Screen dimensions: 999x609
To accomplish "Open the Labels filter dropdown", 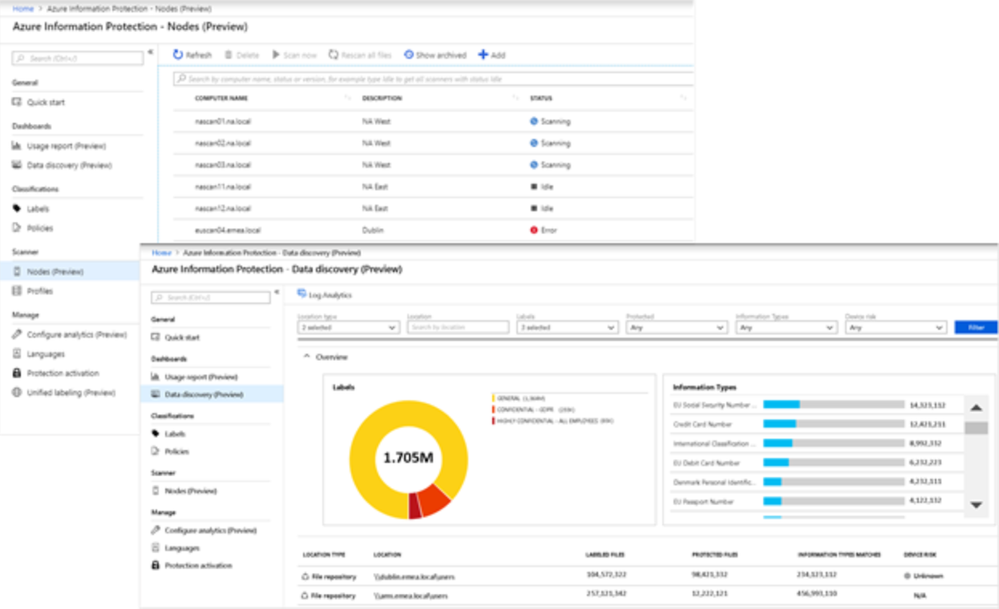I will click(x=568, y=327).
